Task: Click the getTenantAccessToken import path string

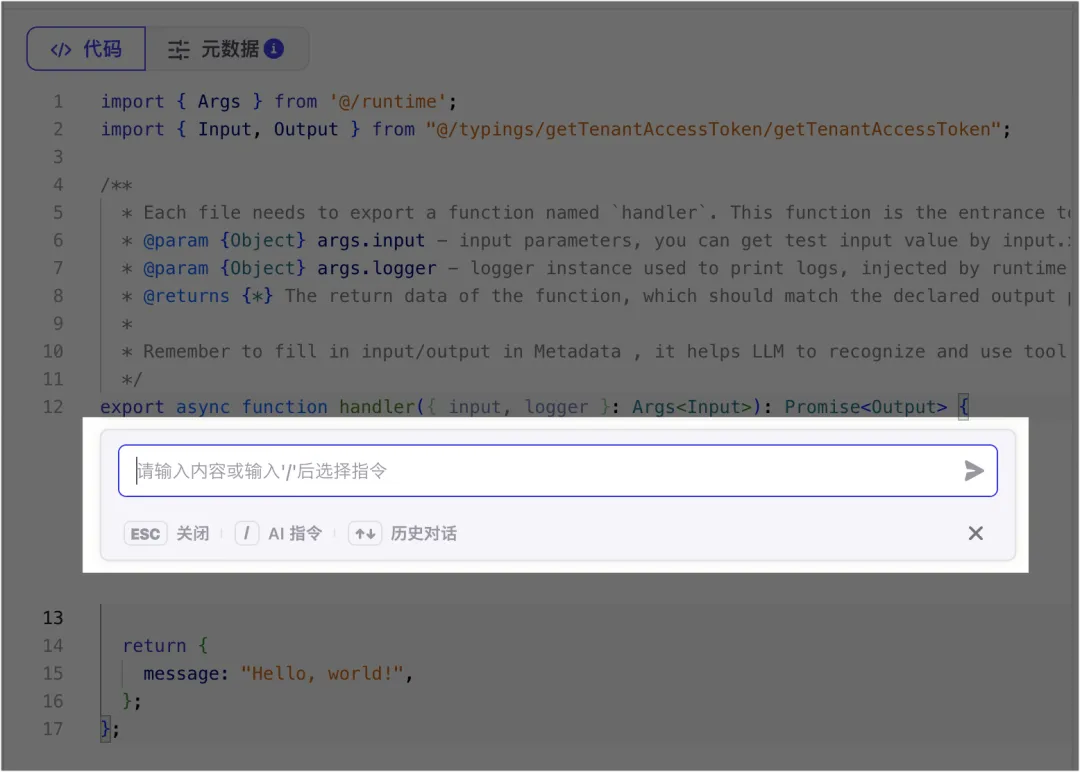Action: tap(713, 129)
